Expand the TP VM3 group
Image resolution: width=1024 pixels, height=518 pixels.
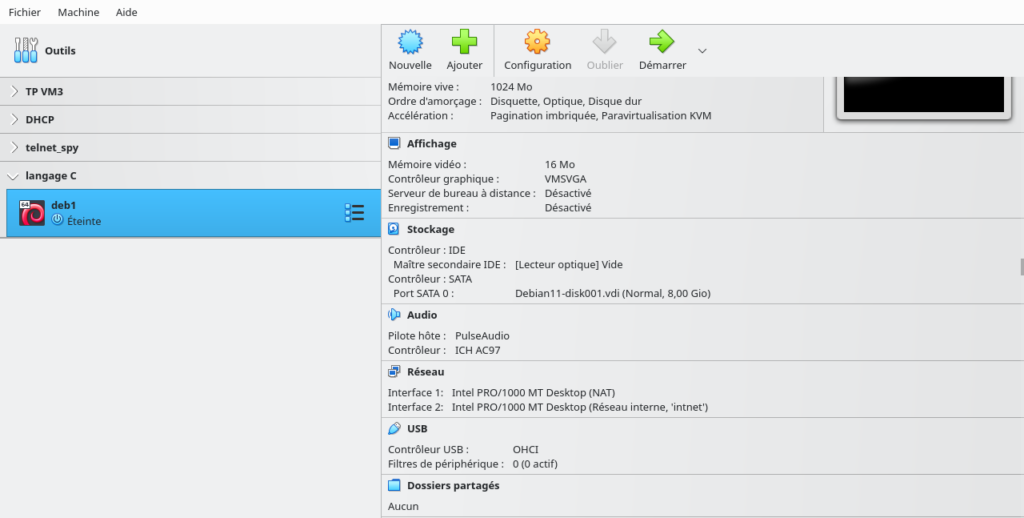point(14,91)
